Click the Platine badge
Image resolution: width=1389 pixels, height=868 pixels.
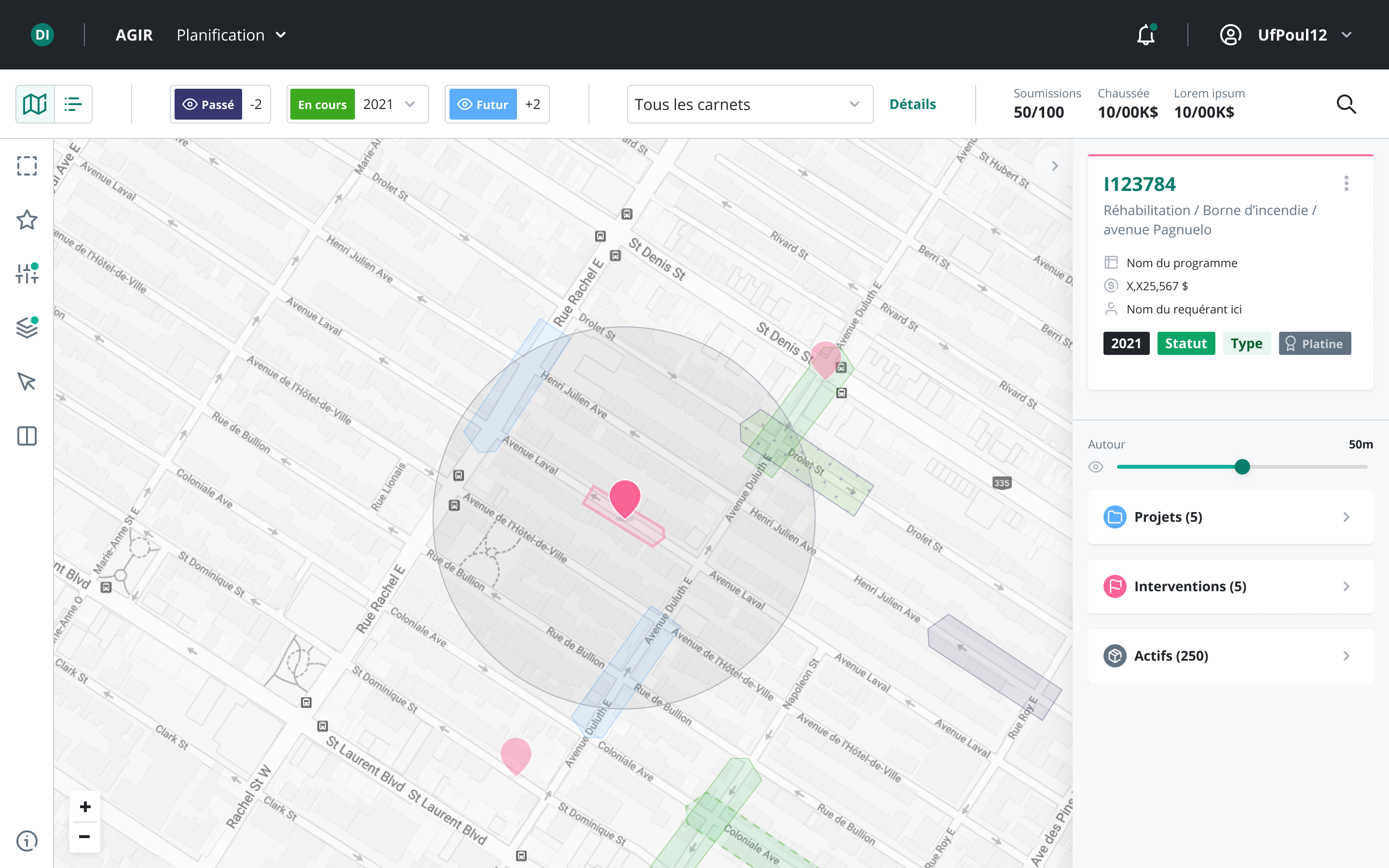[x=1314, y=343]
